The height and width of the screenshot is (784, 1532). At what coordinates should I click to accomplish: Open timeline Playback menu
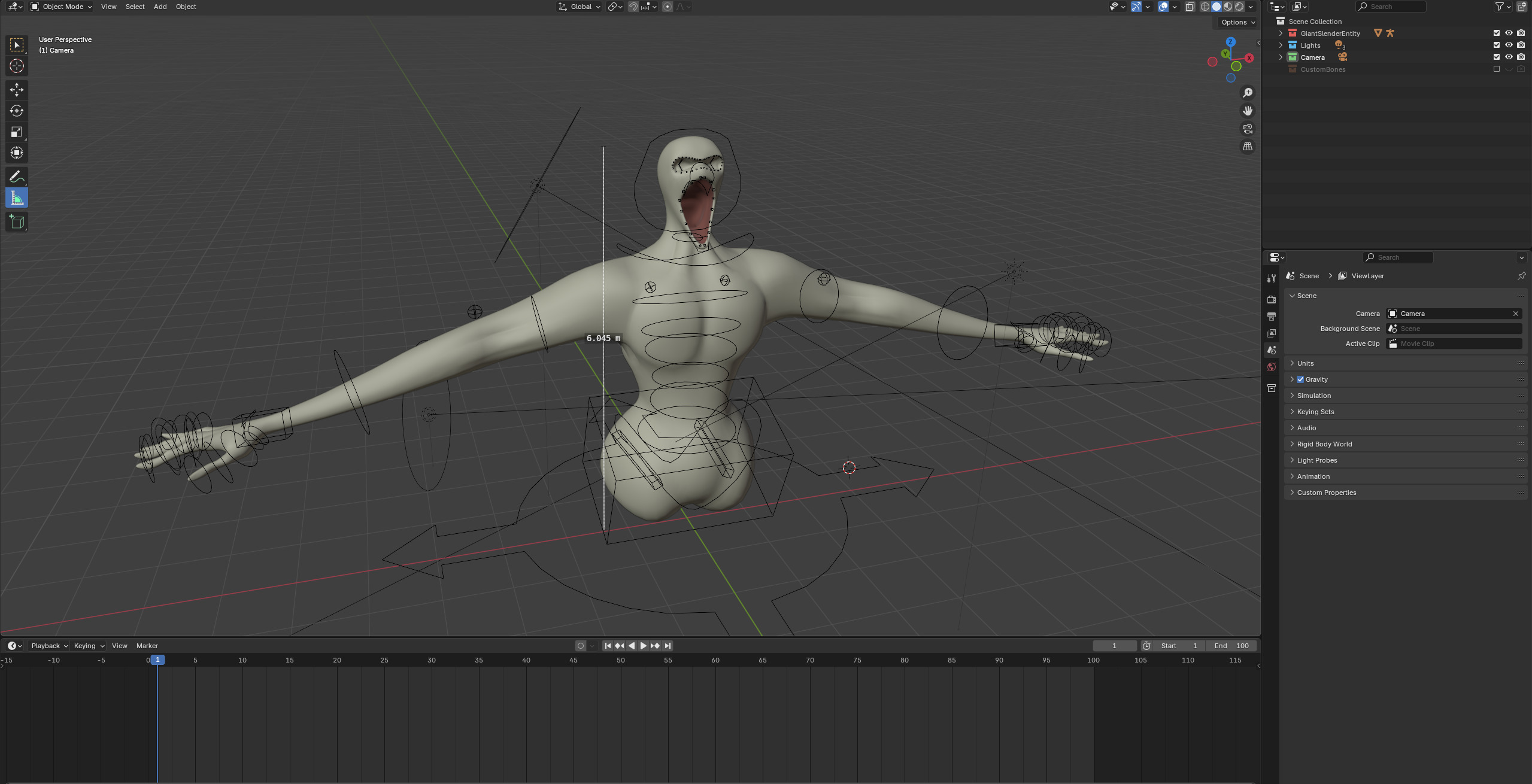49,646
